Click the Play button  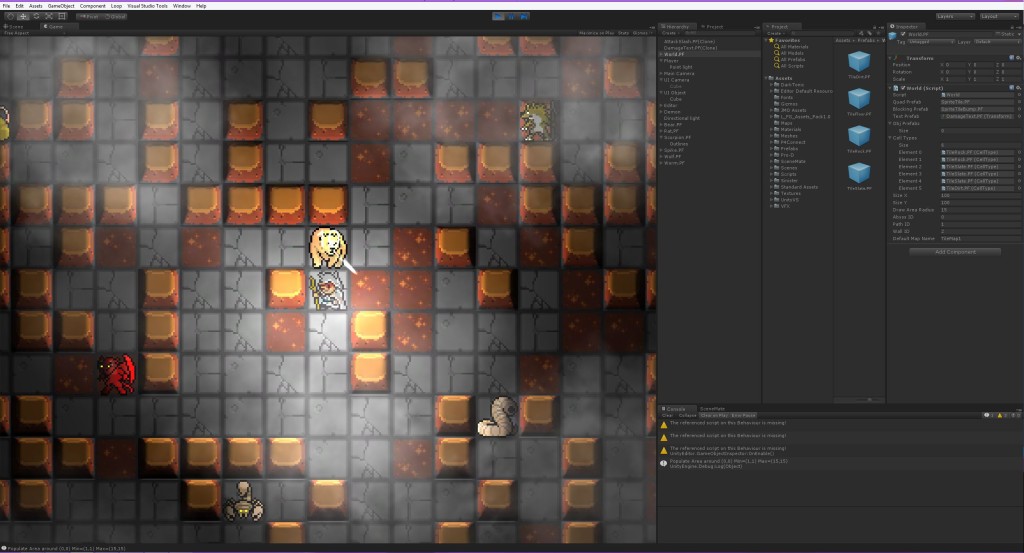point(498,16)
